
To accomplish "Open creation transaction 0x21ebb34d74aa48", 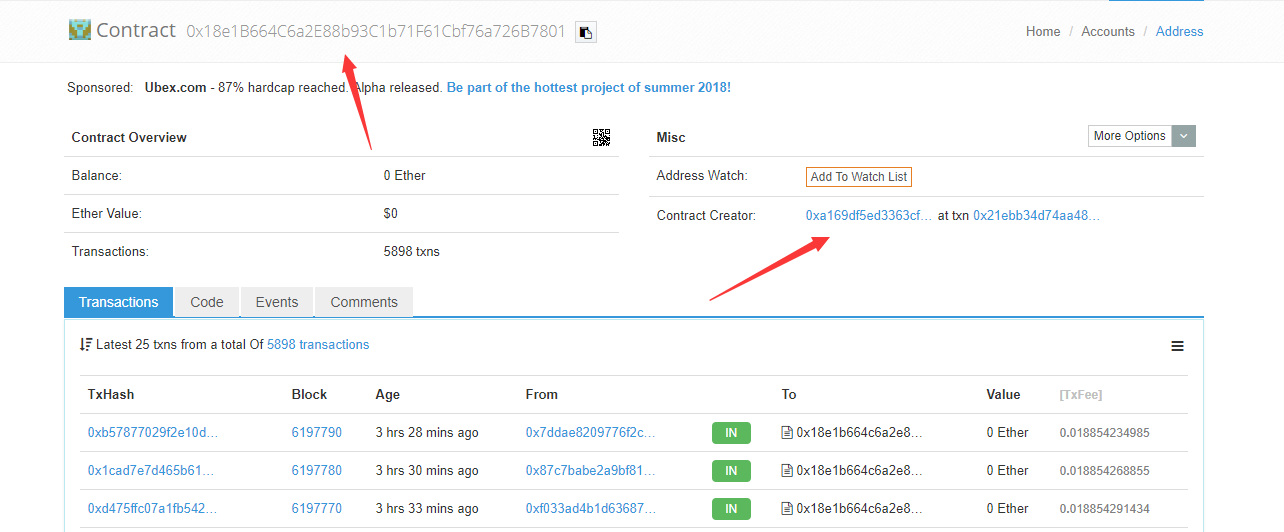I will pyautogui.click(x=1036, y=215).
